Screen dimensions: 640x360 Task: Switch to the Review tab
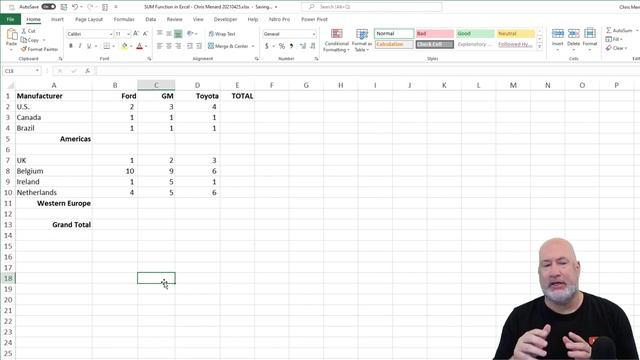click(174, 19)
